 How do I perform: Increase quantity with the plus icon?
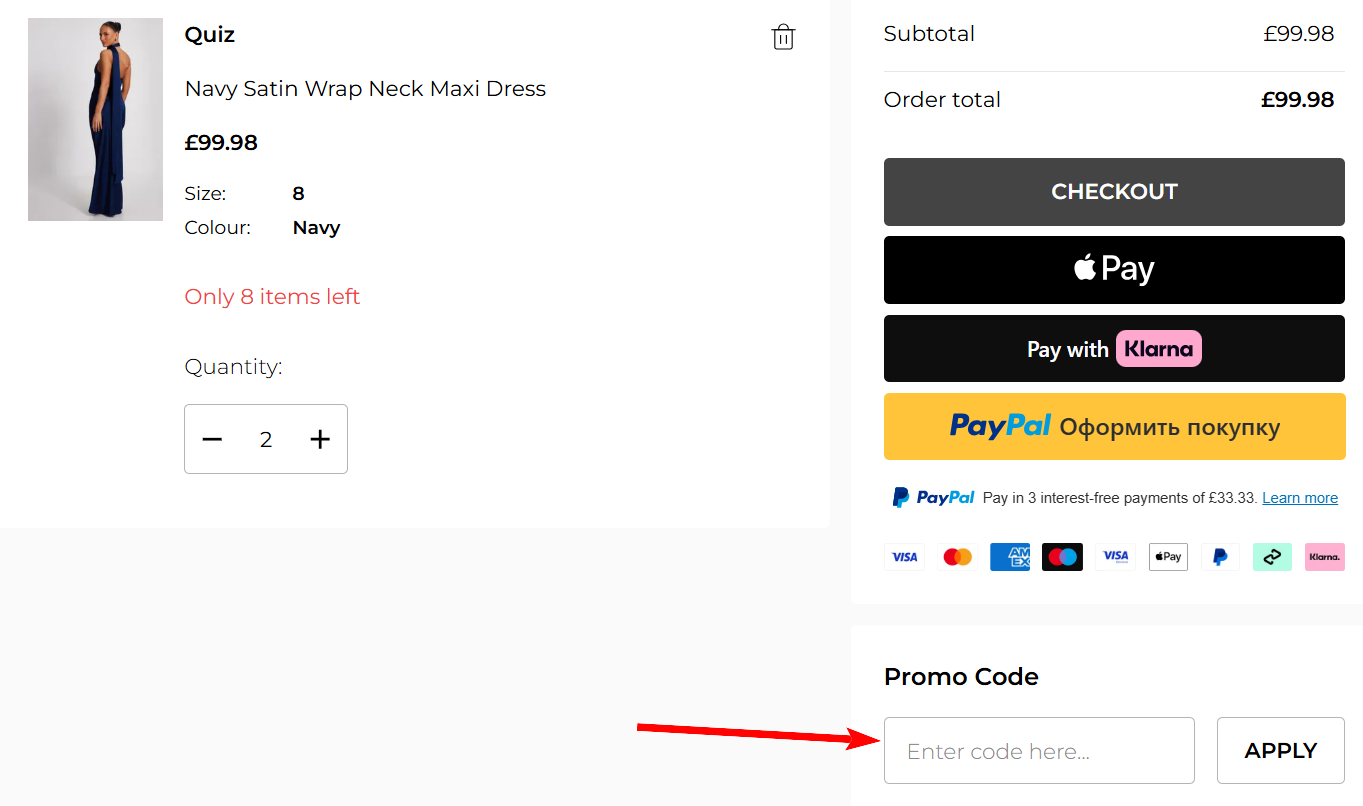point(320,439)
